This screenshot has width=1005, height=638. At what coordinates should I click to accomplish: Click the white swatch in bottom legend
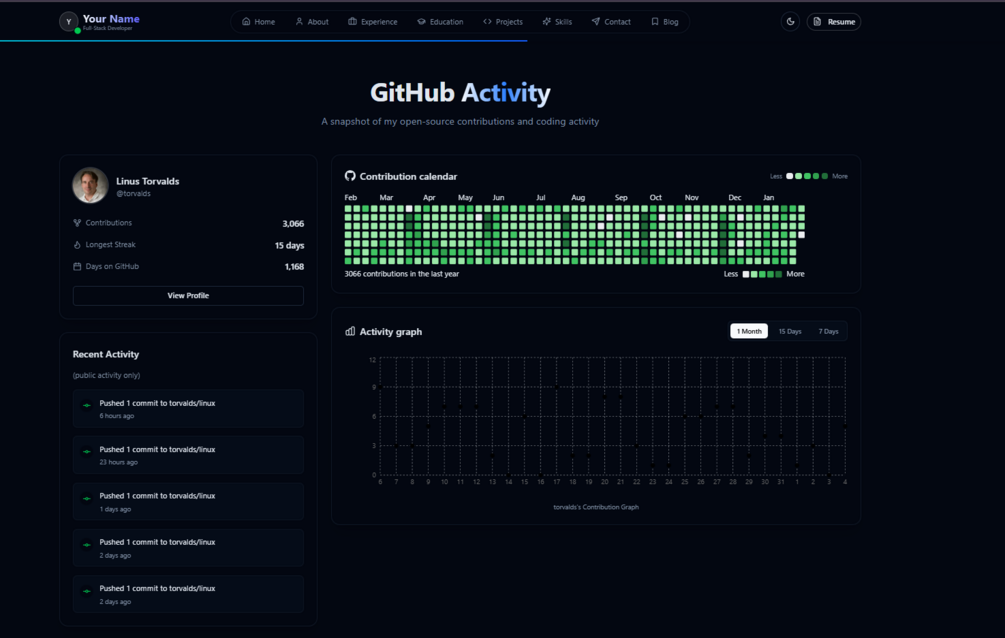[x=745, y=274]
